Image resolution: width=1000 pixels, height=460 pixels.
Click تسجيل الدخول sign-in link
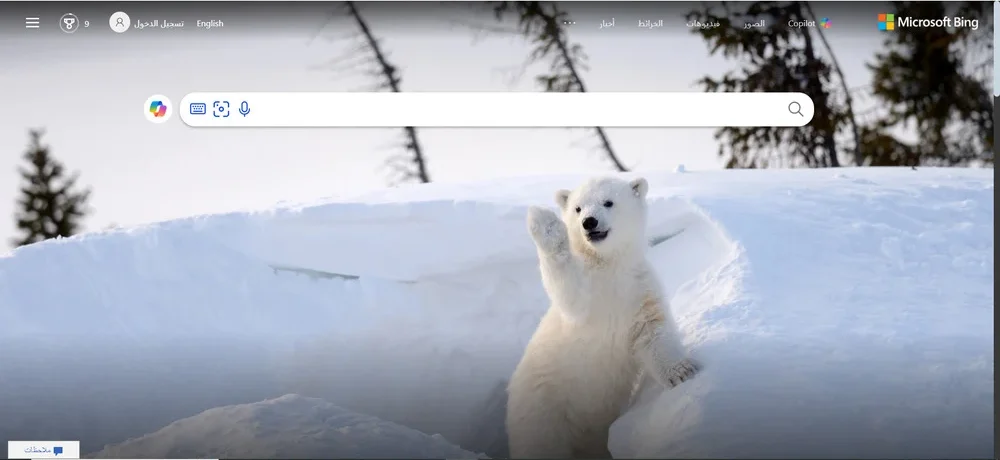(x=159, y=23)
